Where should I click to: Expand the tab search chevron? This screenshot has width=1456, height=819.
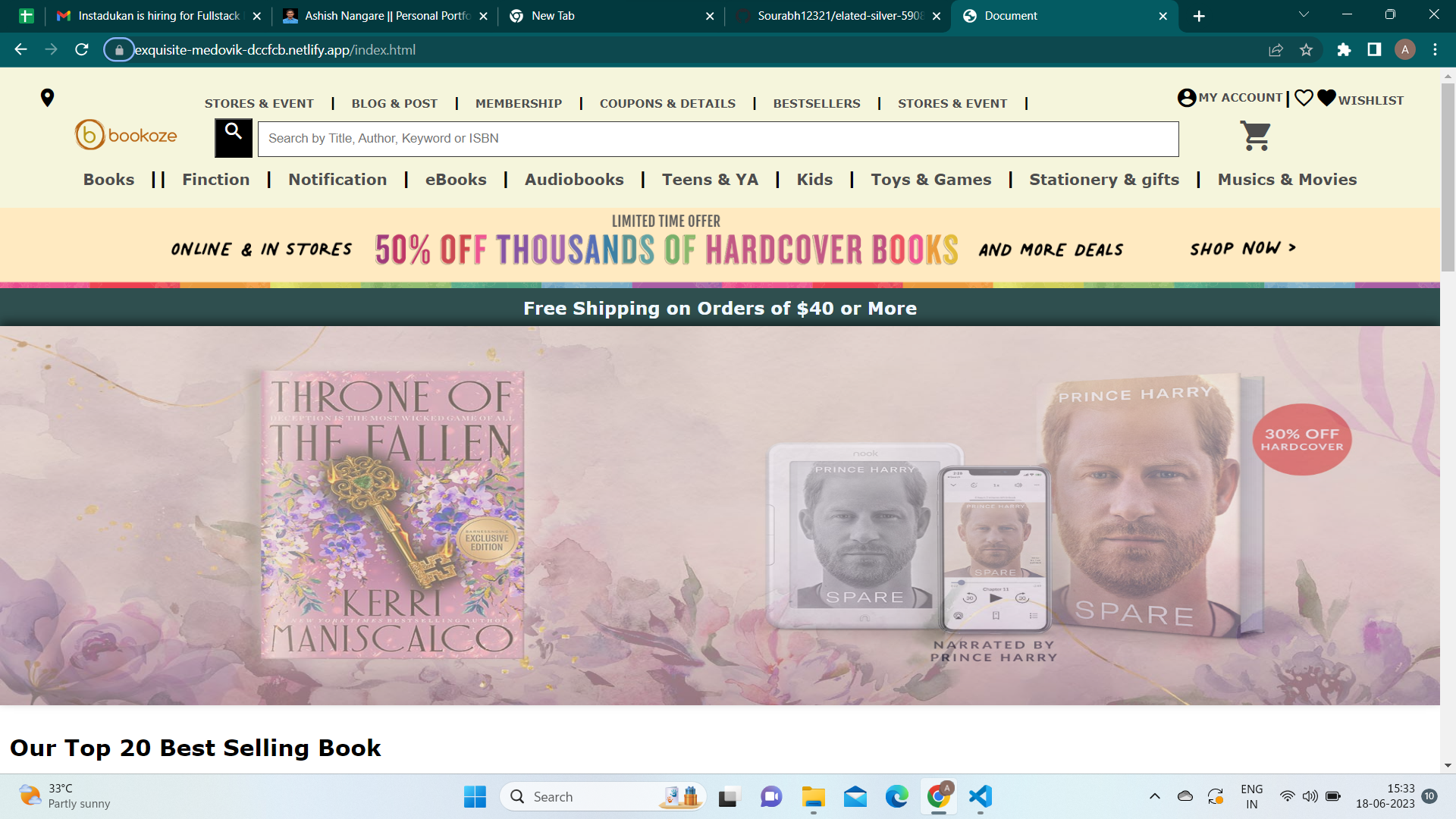[x=1304, y=15]
